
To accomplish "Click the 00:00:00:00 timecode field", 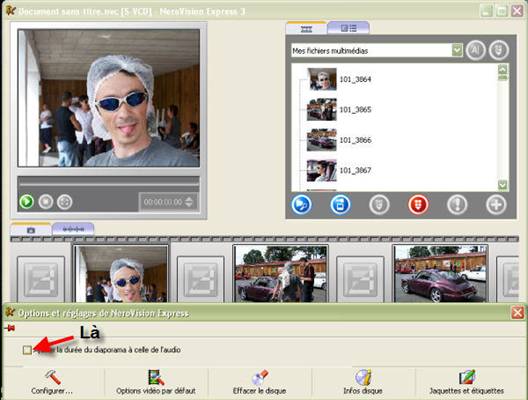I will click(163, 202).
